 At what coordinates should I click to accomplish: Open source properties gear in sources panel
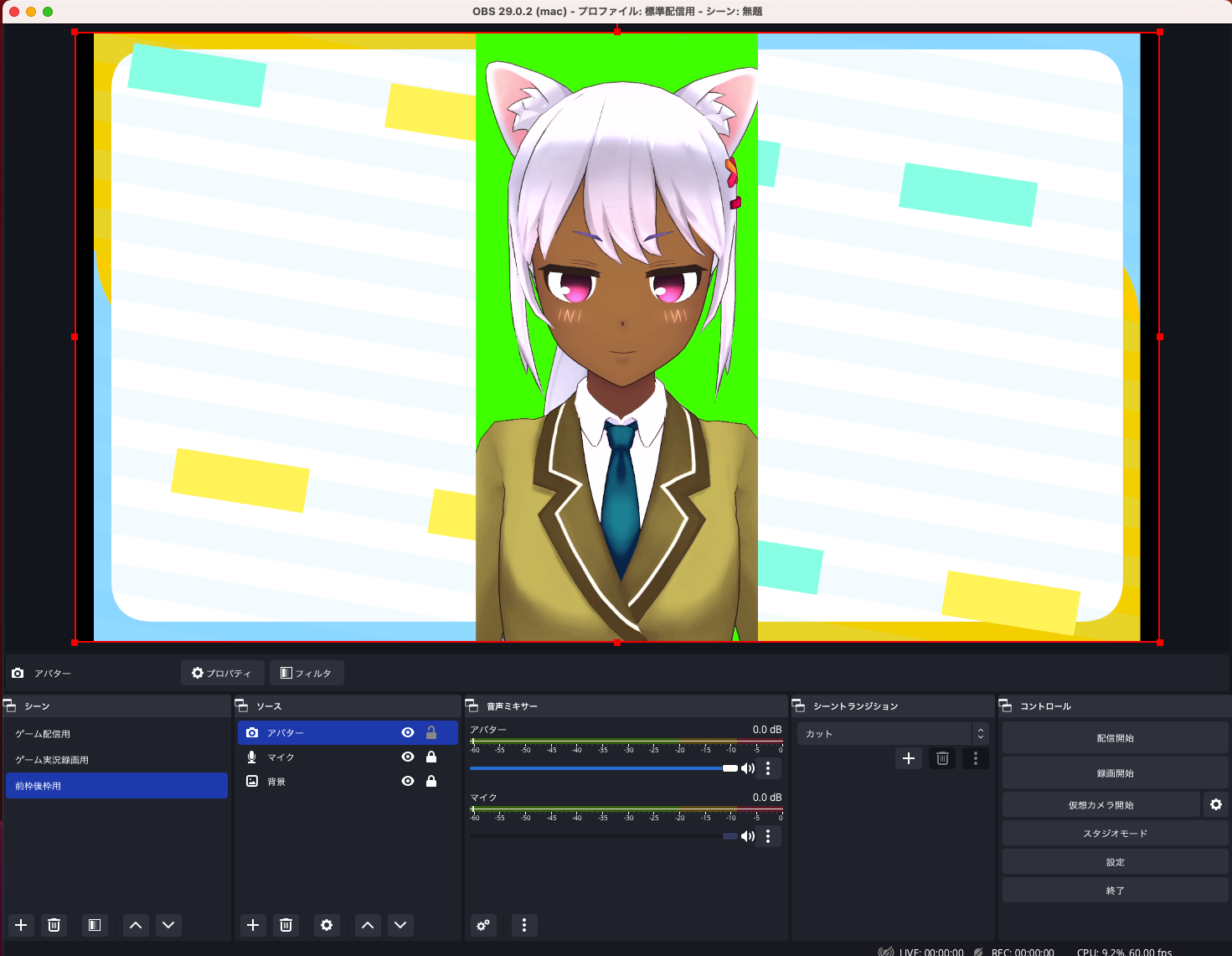[327, 925]
